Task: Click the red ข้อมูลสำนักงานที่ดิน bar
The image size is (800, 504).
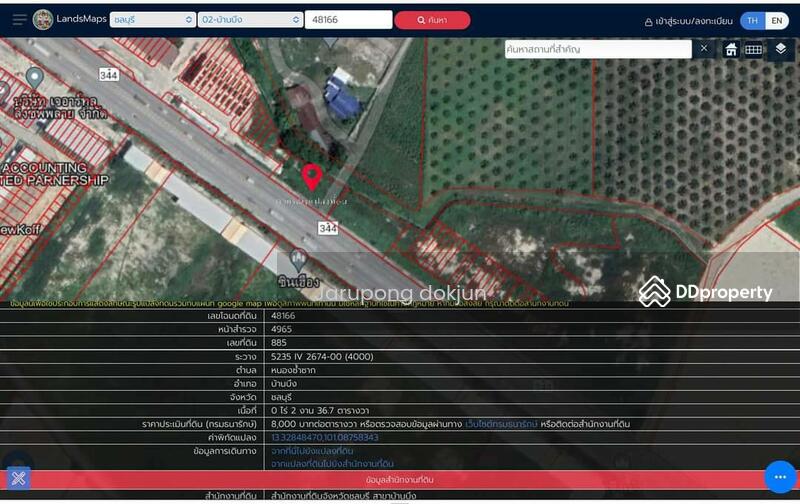Action: [x=400, y=480]
